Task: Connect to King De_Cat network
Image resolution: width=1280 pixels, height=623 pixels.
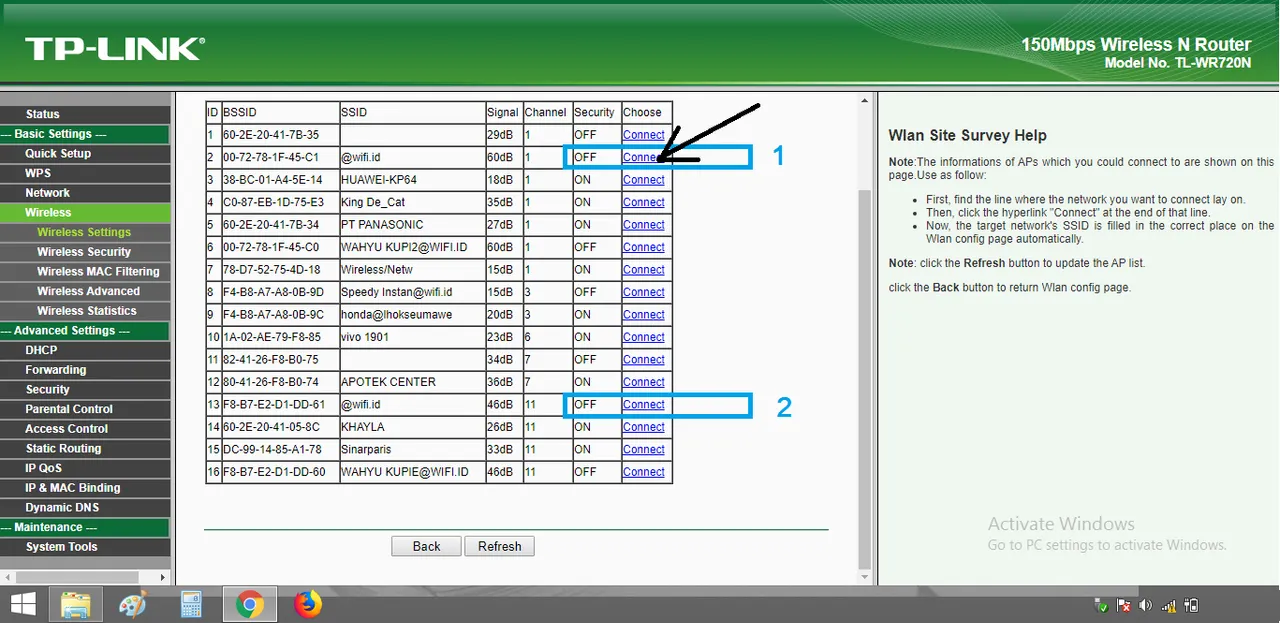Action: 643,202
